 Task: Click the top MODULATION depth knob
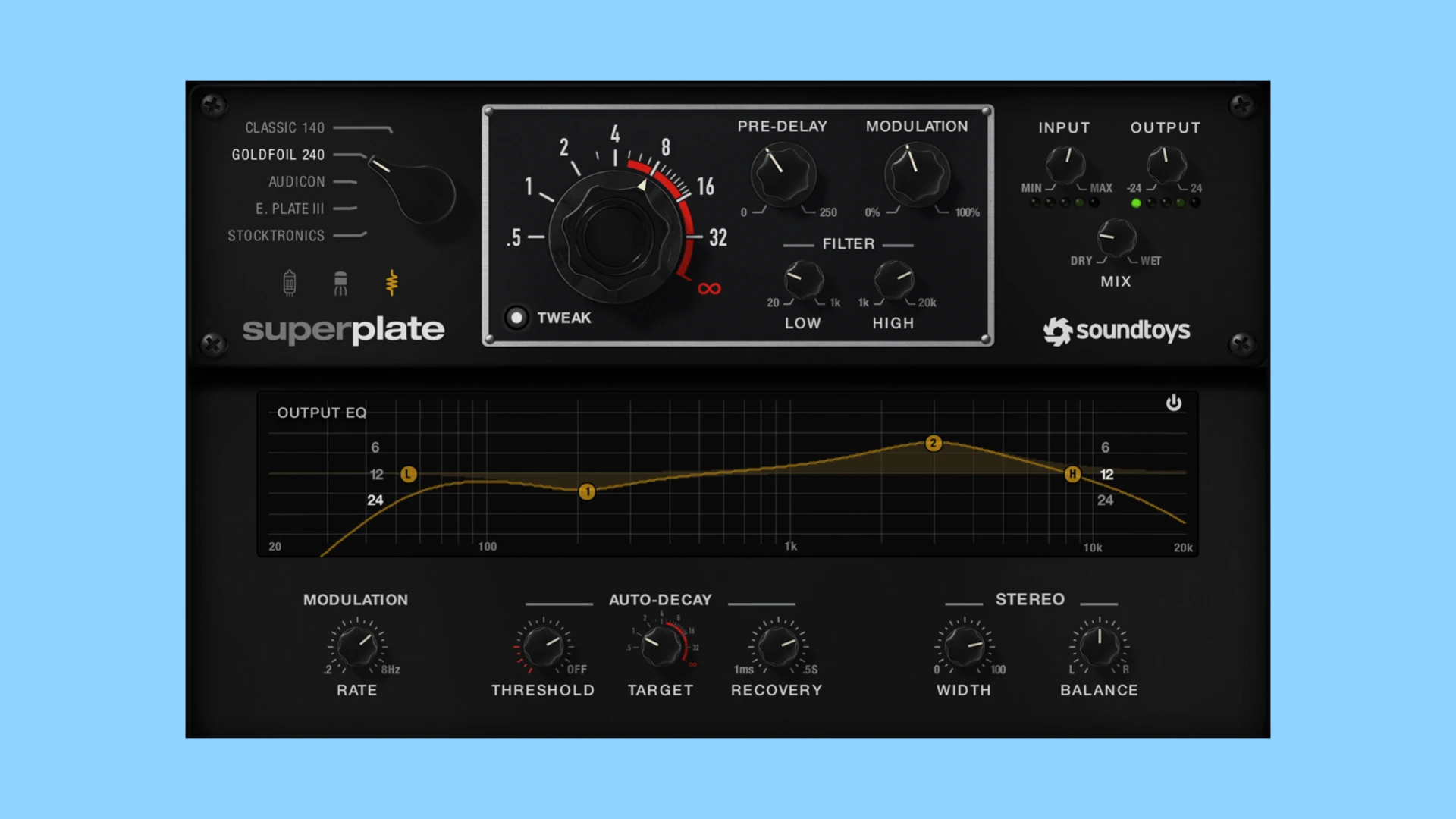[x=917, y=175]
